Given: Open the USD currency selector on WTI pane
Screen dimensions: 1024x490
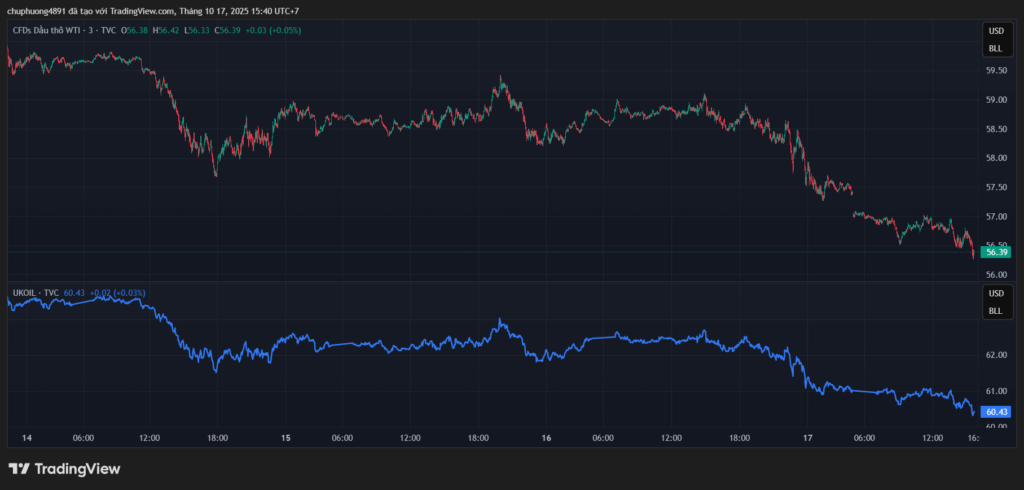Looking at the screenshot, I should pyautogui.click(x=995, y=32).
